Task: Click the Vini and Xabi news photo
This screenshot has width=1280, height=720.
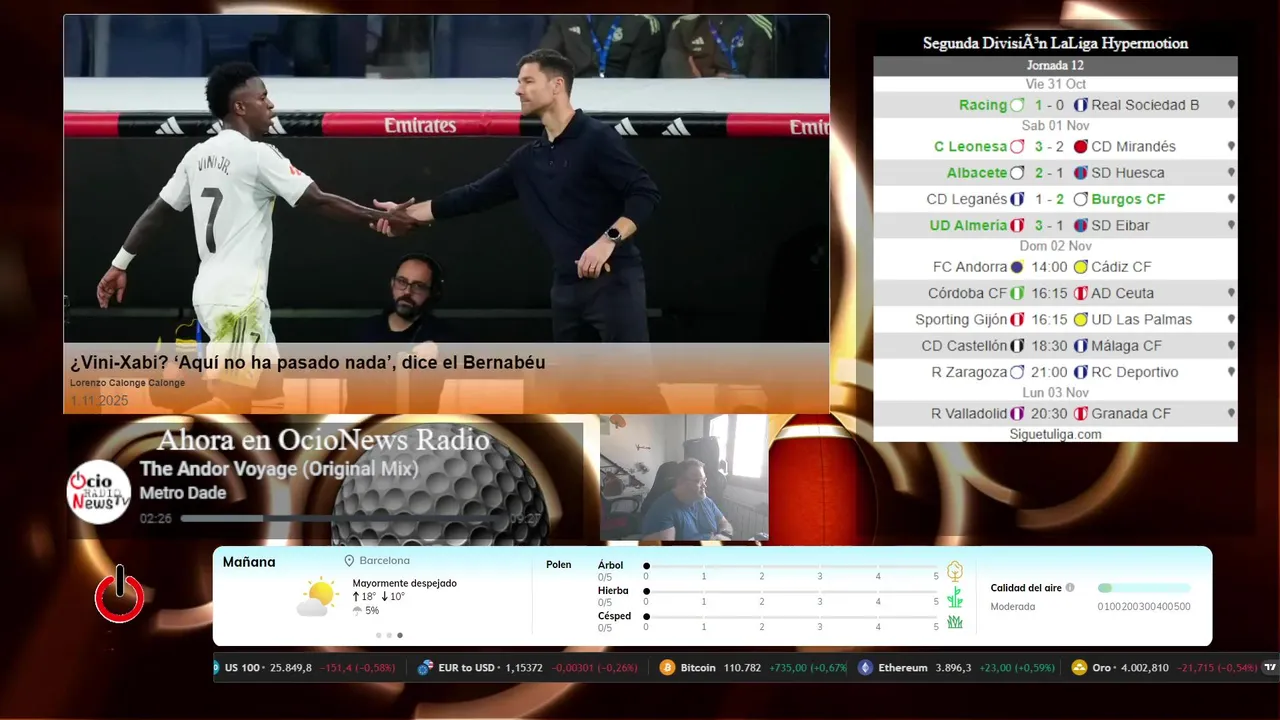Action: point(446,180)
